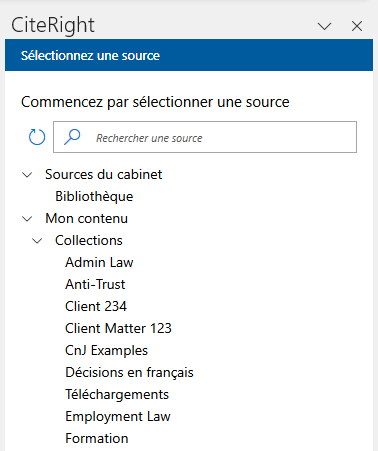Viewport: 378px width, 451px height.
Task: Click the magnifying glass search icon
Action: coord(72,137)
